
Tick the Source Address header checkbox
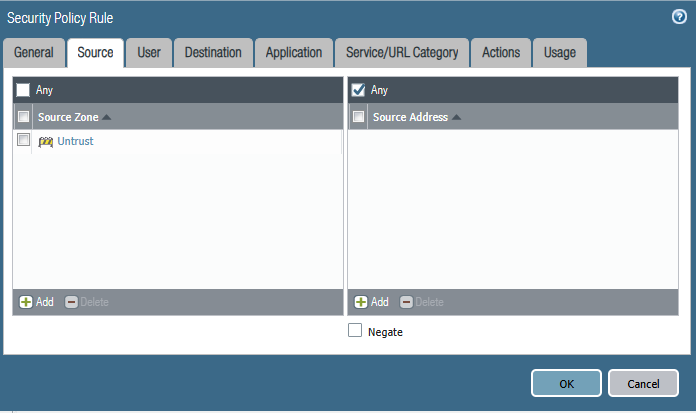coord(359,117)
